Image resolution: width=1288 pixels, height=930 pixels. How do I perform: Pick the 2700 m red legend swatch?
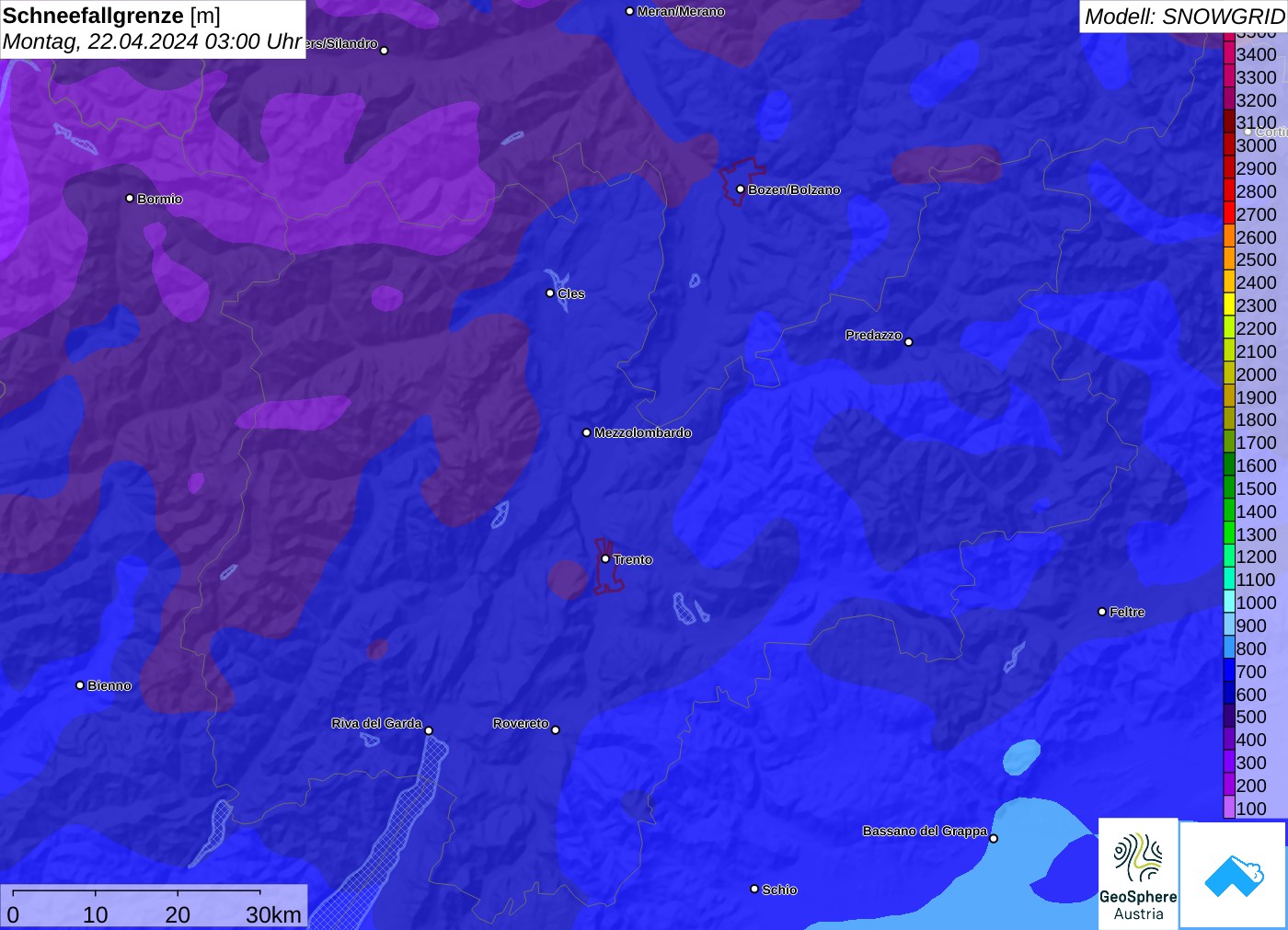tap(1229, 214)
